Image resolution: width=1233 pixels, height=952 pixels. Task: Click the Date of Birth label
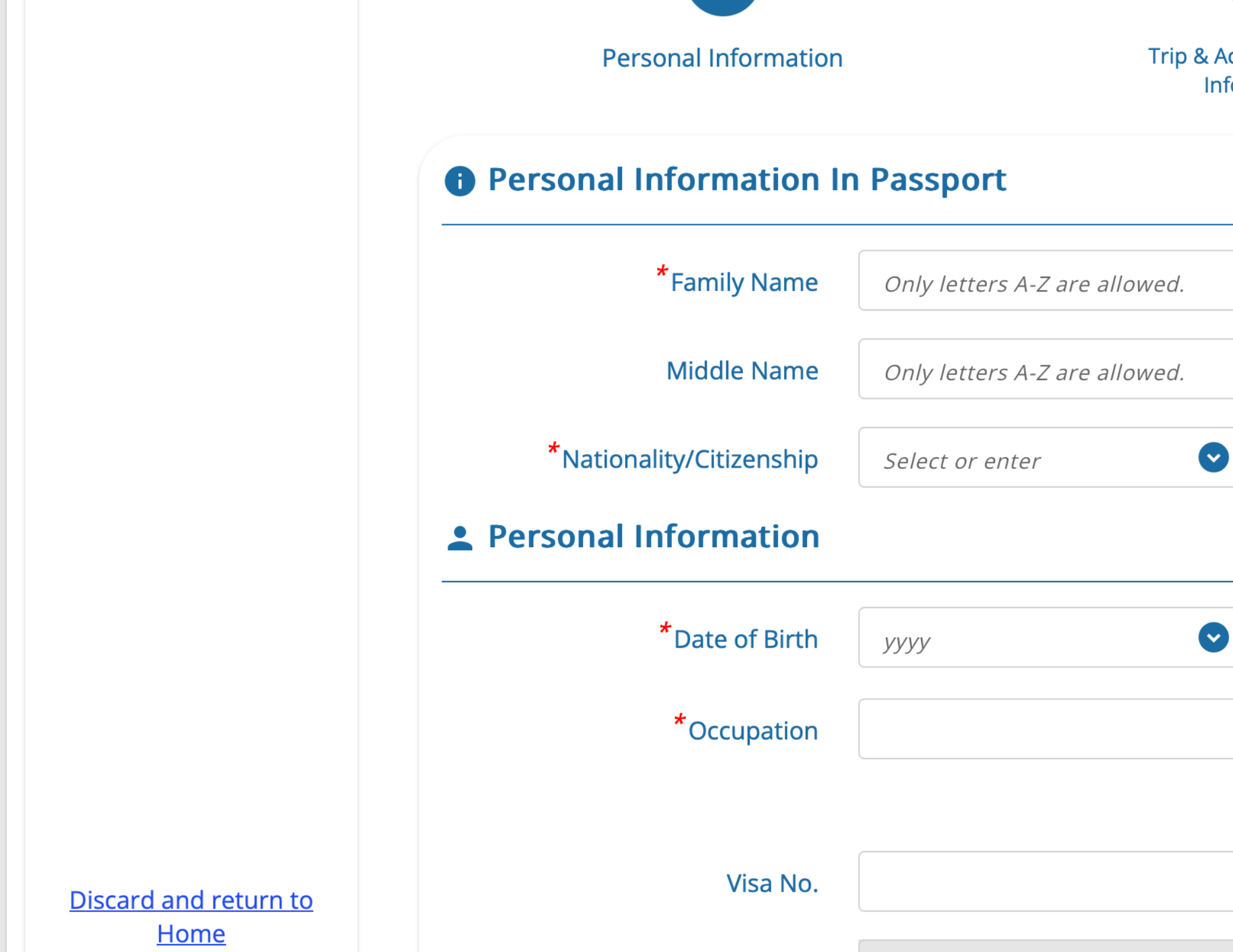pyautogui.click(x=746, y=640)
